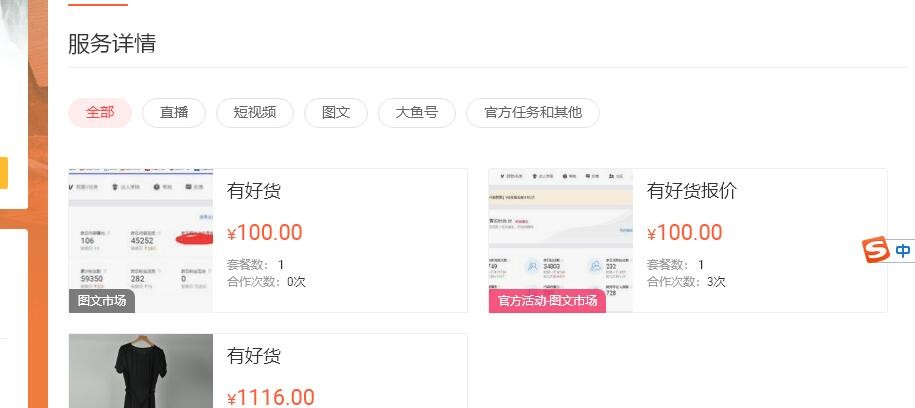Image resolution: width=915 pixels, height=408 pixels.
Task: Toggle the 中 Chinese input mode indicator
Action: (x=903, y=250)
